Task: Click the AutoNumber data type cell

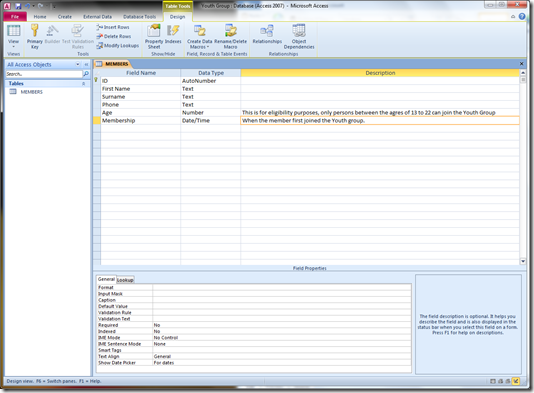Action: pos(210,81)
